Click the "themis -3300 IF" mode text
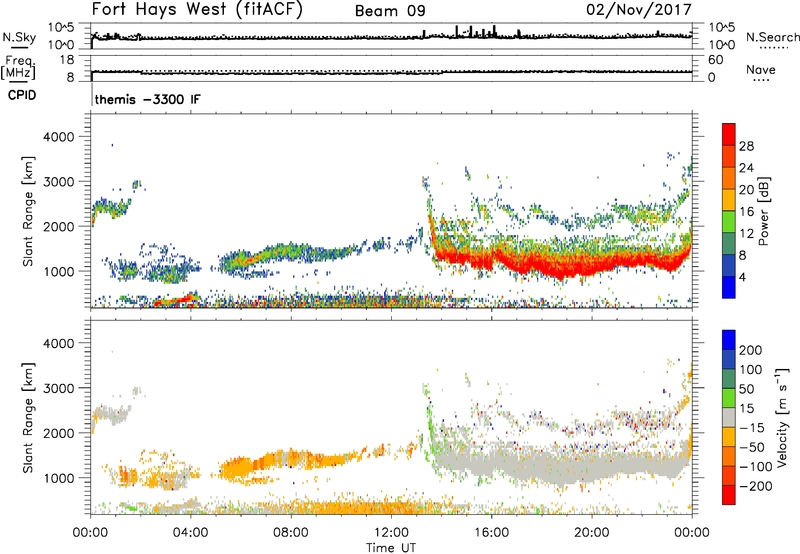This screenshot has width=800, height=554. 147,99
